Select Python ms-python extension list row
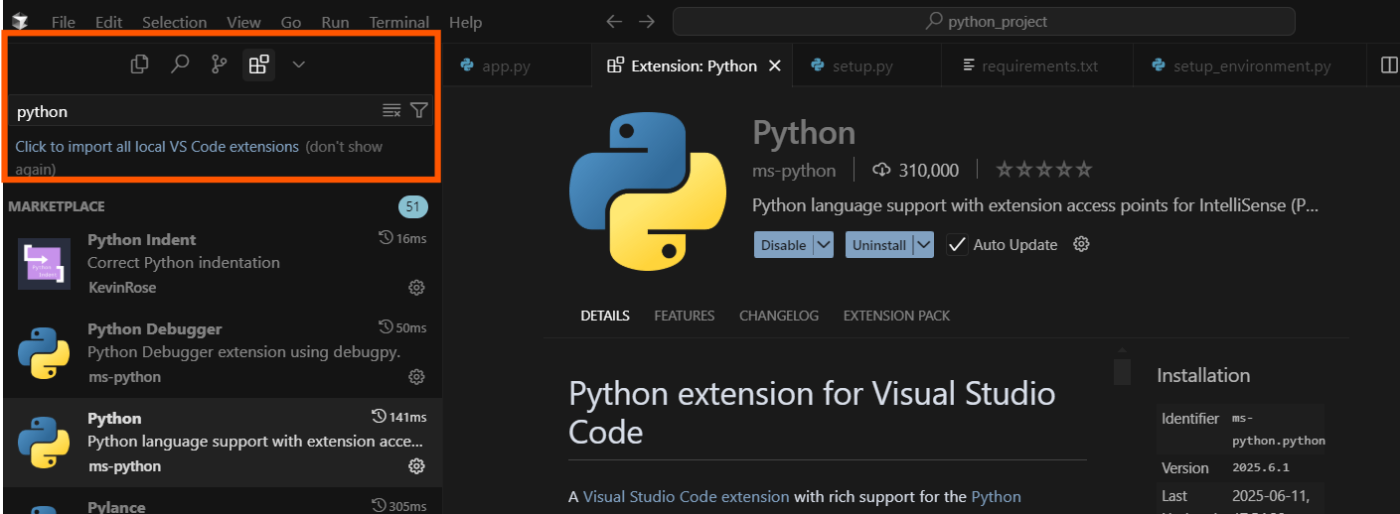The height and width of the screenshot is (514, 1400). (x=222, y=443)
